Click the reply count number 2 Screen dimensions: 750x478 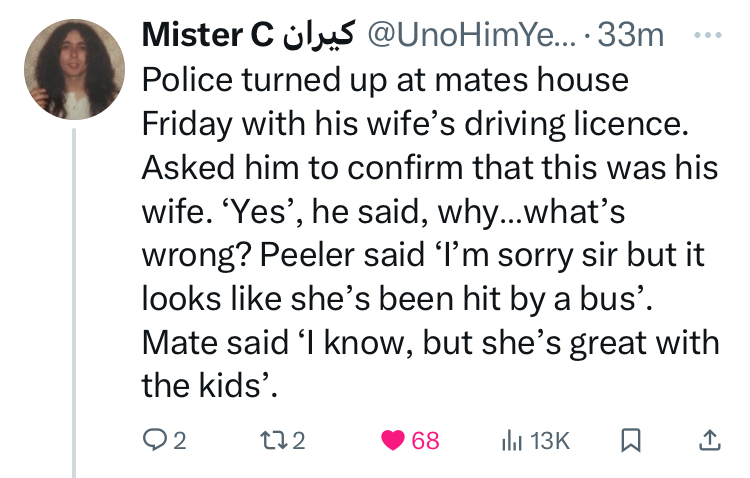180,441
